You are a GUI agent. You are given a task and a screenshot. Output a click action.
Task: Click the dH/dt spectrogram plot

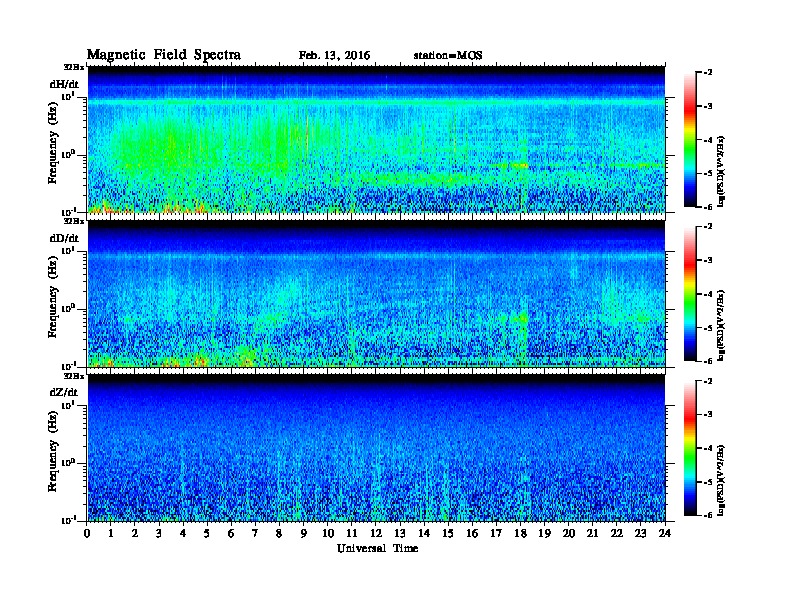pos(376,139)
